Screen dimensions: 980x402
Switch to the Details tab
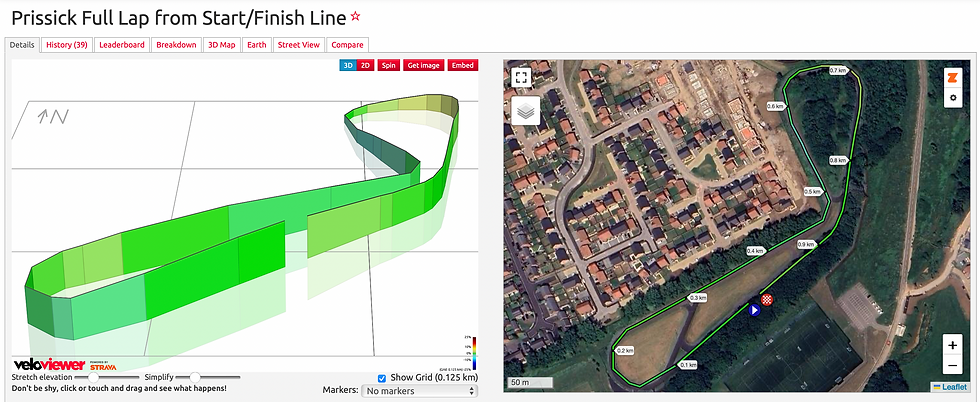click(x=22, y=45)
